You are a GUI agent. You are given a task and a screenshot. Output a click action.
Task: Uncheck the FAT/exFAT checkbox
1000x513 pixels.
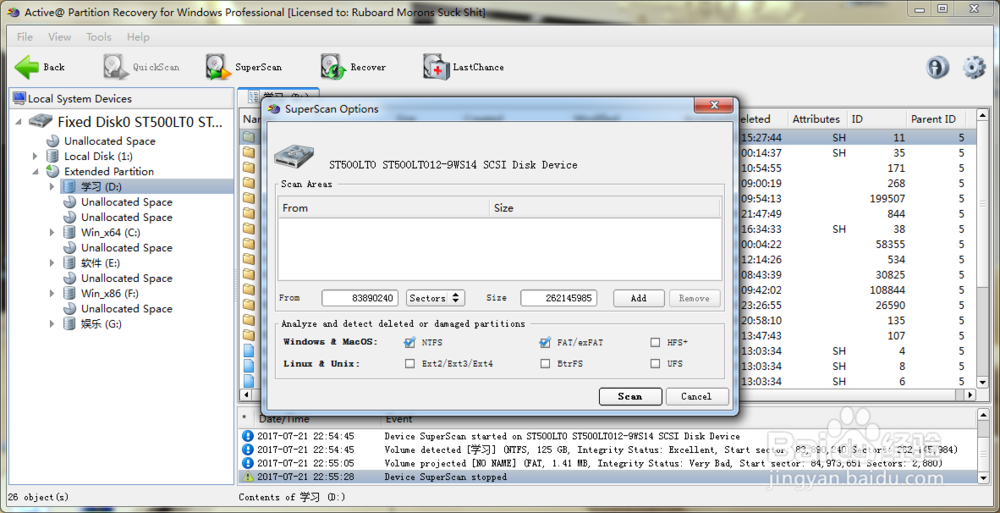[545, 343]
